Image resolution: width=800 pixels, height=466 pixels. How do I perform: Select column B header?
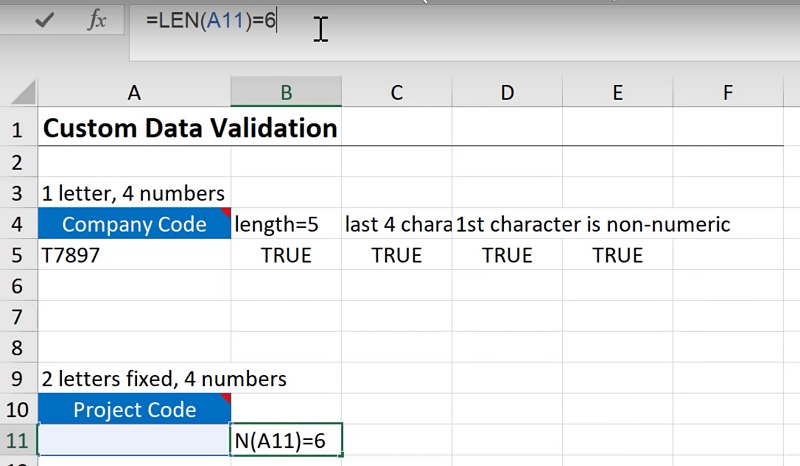pyautogui.click(x=286, y=93)
